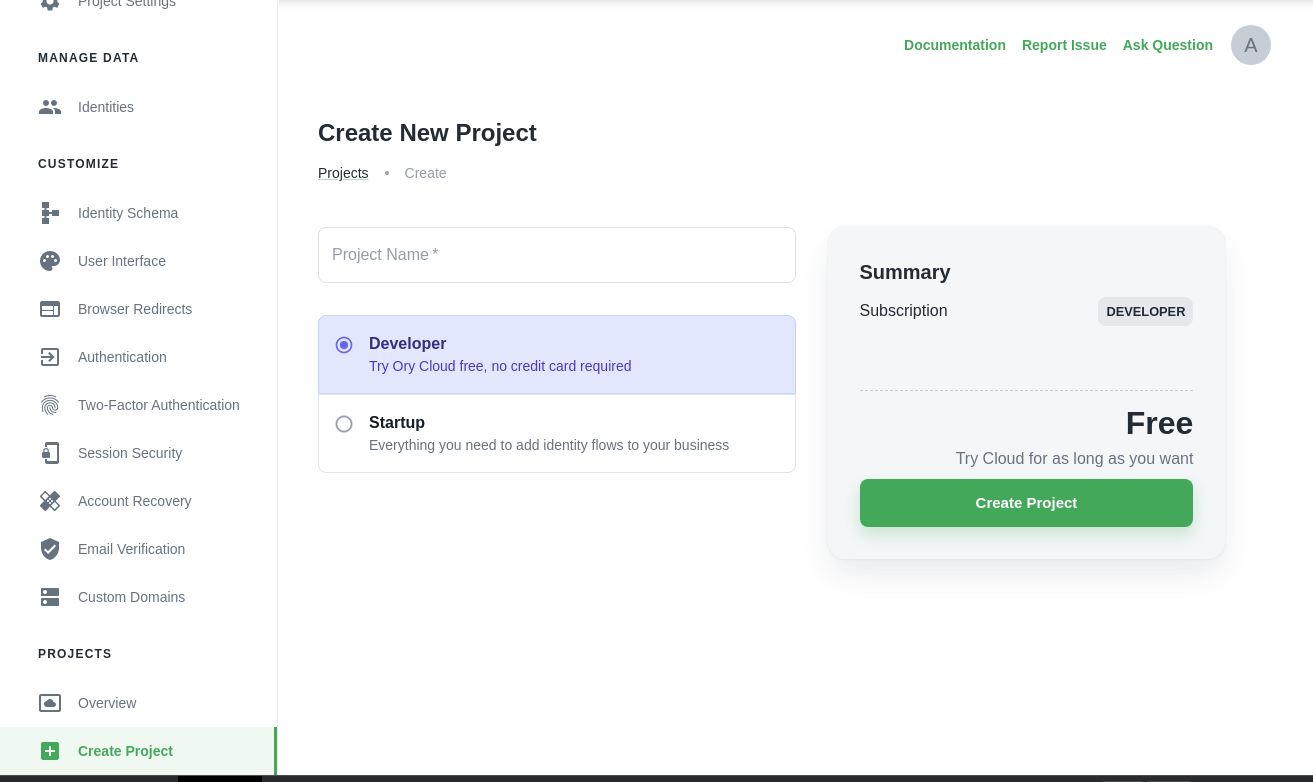Image resolution: width=1313 pixels, height=782 pixels.
Task: Open the Documentation link
Action: pos(954,45)
